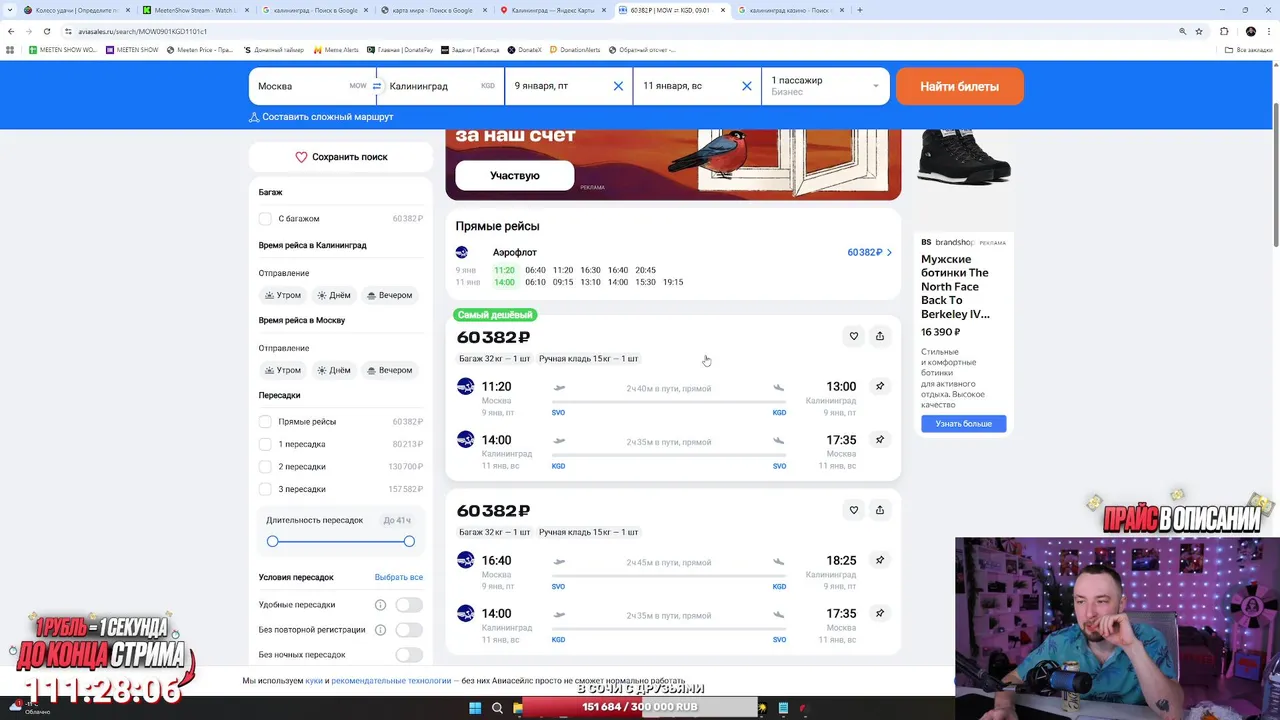The height and width of the screenshot is (720, 1280).
Task: Click Найти билеты button
Action: [x=959, y=87]
